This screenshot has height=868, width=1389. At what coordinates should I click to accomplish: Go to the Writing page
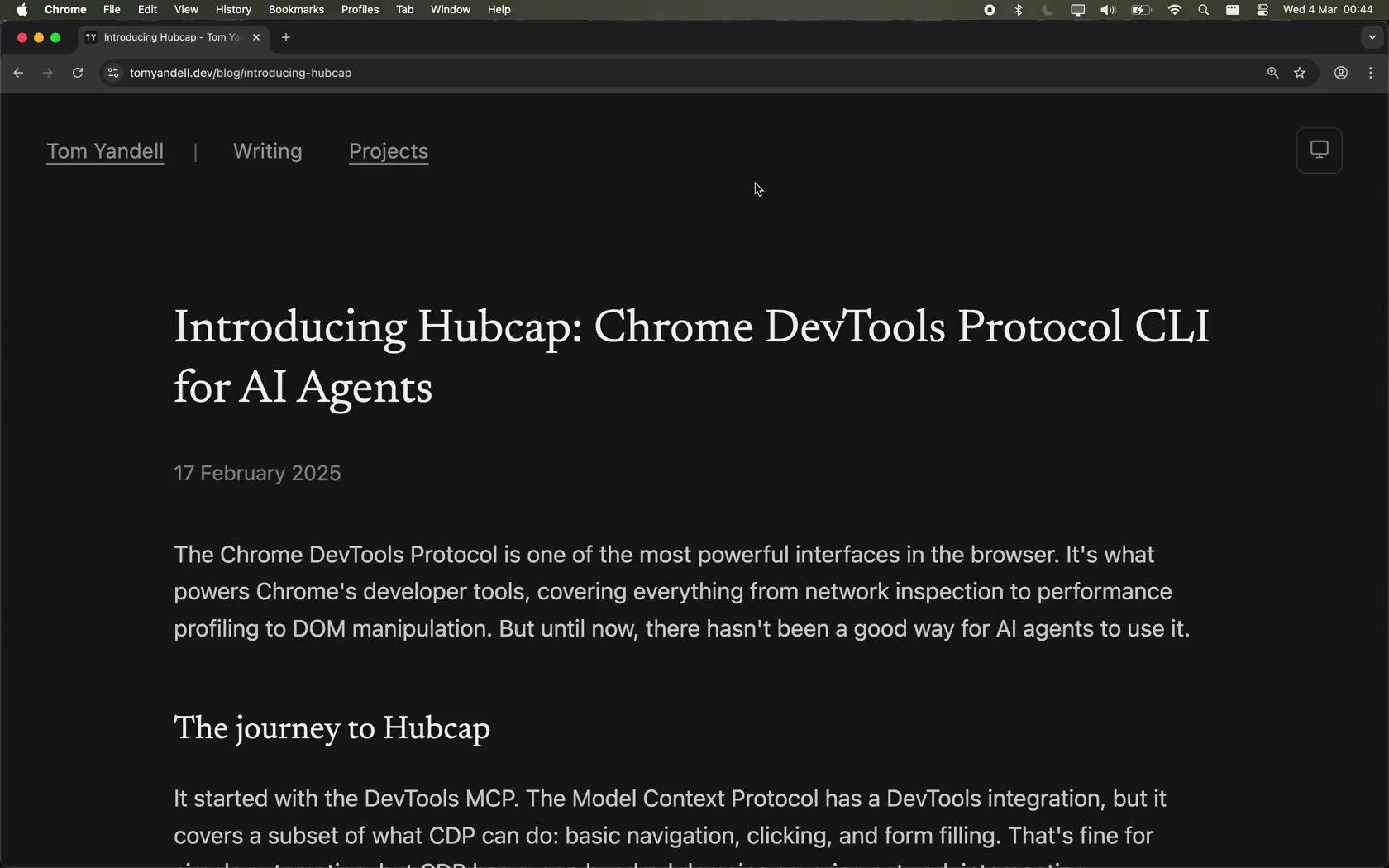[267, 151]
